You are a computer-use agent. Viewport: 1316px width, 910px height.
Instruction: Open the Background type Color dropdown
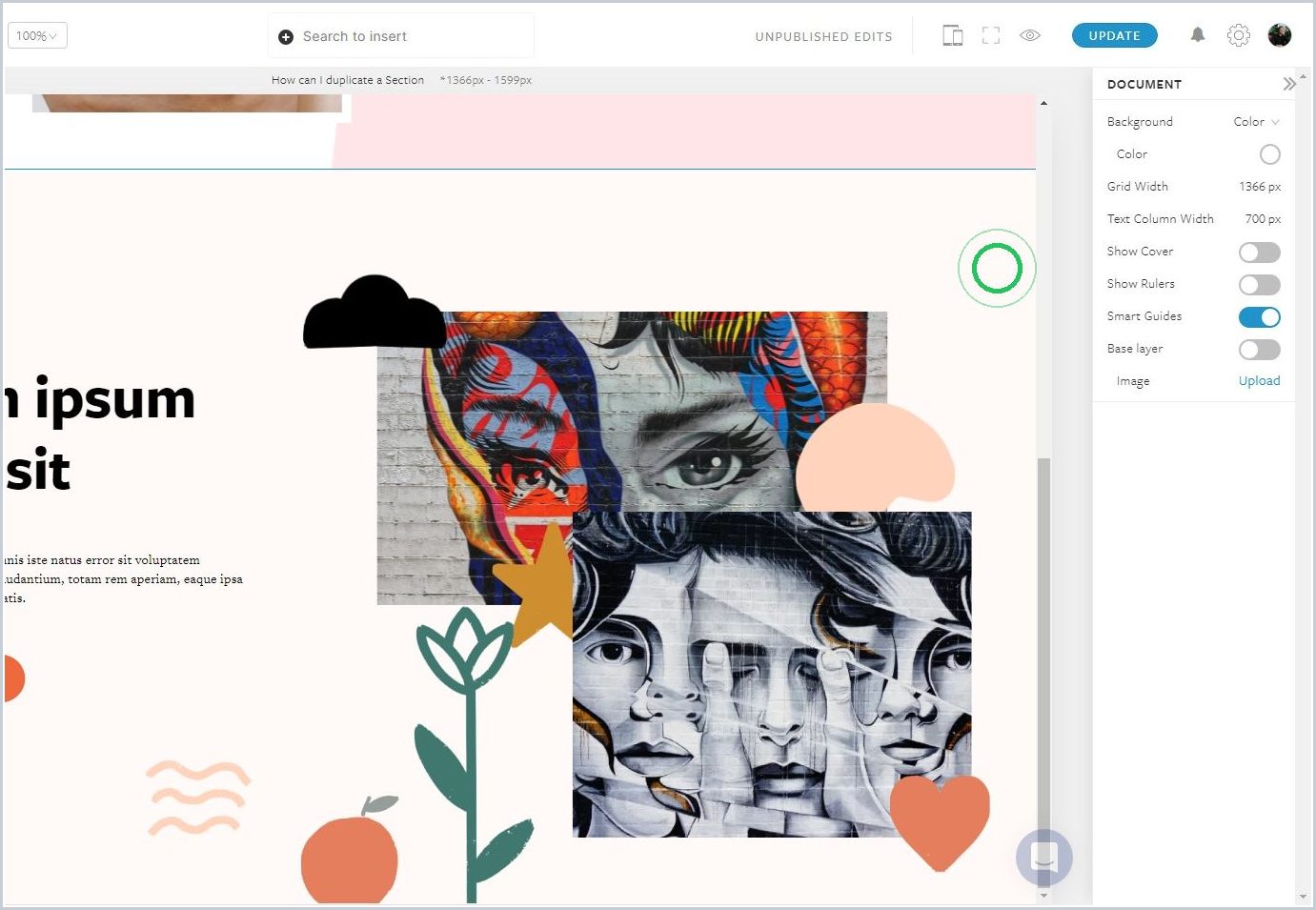click(1256, 122)
